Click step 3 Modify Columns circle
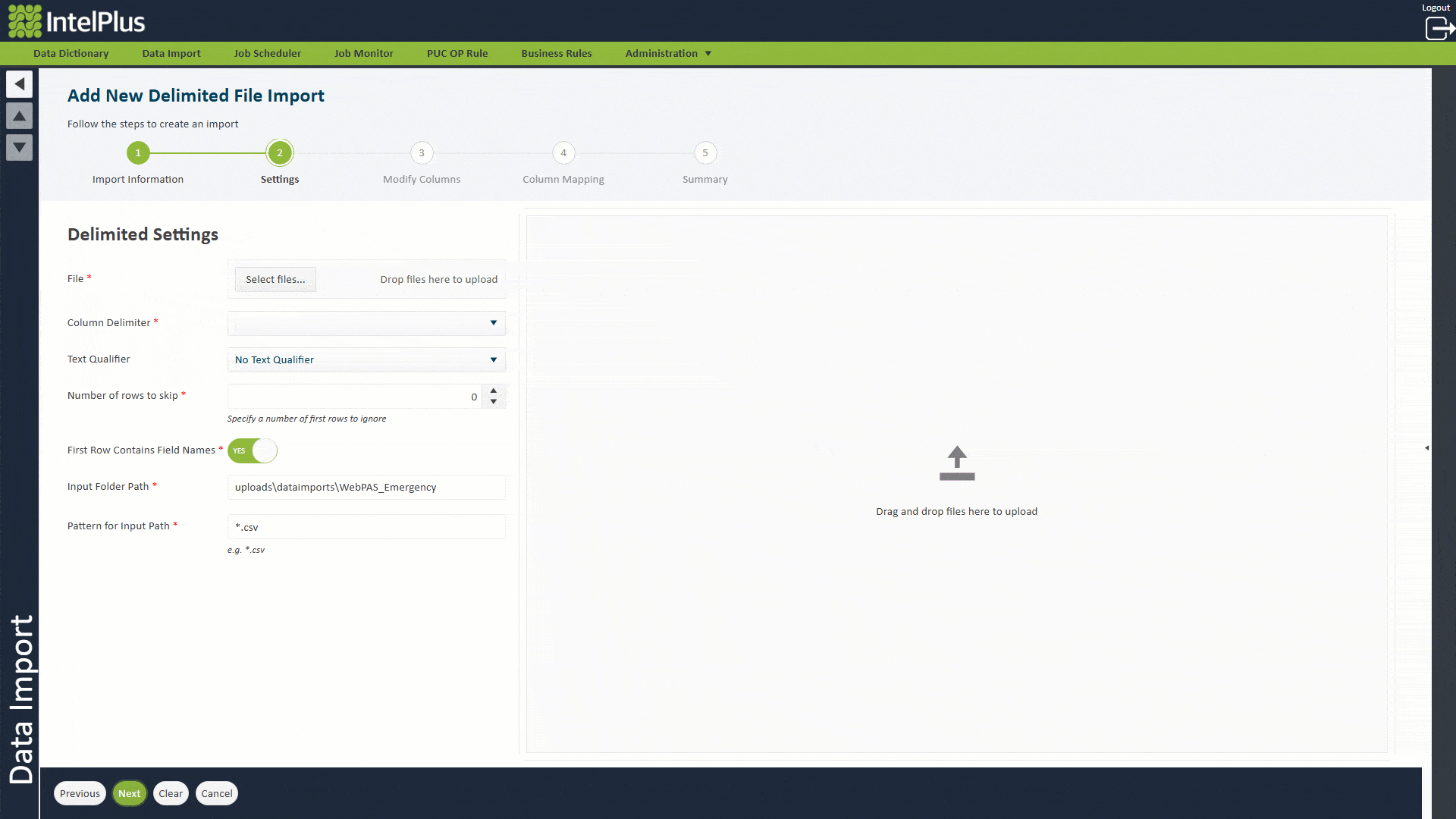The width and height of the screenshot is (1456, 819). (x=422, y=153)
